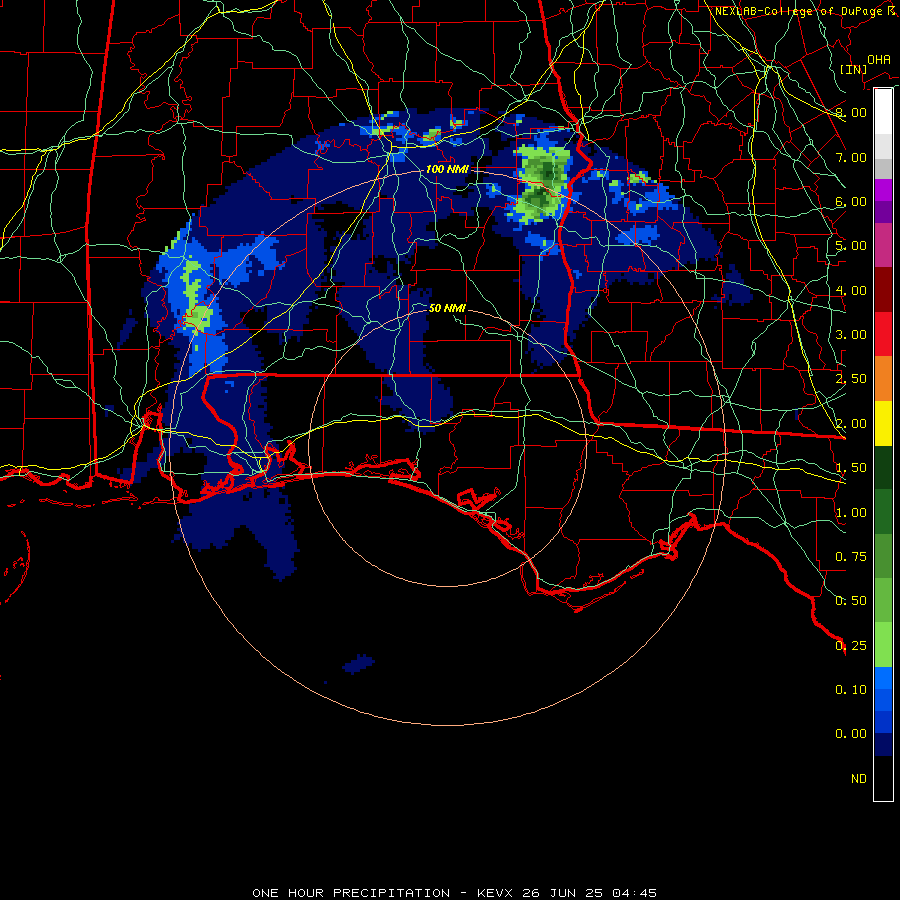The height and width of the screenshot is (900, 900).
Task: Click the 2.00 legend value
Action: [x=851, y=424]
